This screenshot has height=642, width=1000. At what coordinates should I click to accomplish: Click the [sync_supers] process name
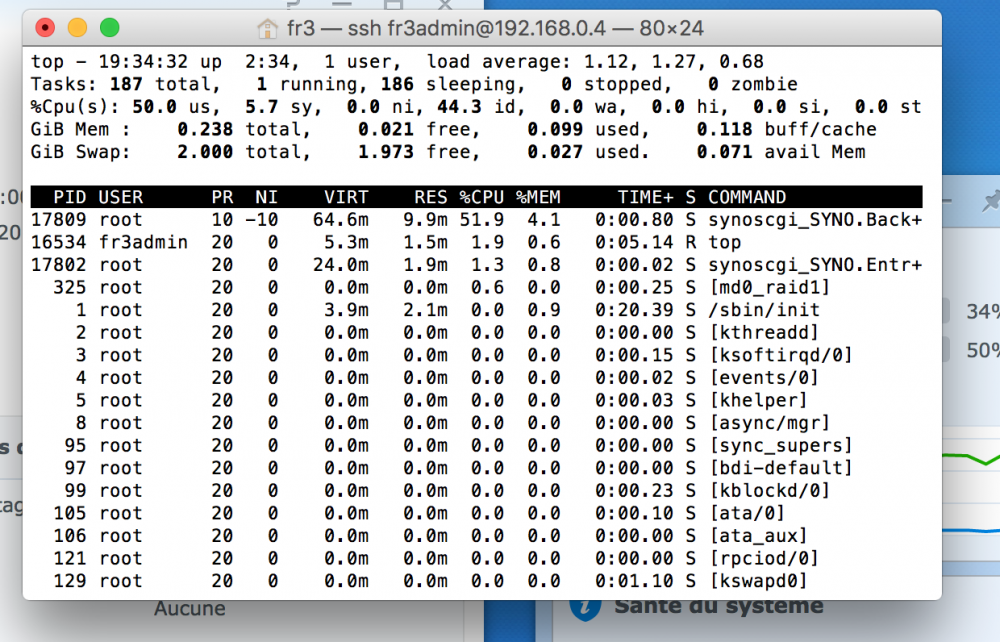[x=781, y=446]
